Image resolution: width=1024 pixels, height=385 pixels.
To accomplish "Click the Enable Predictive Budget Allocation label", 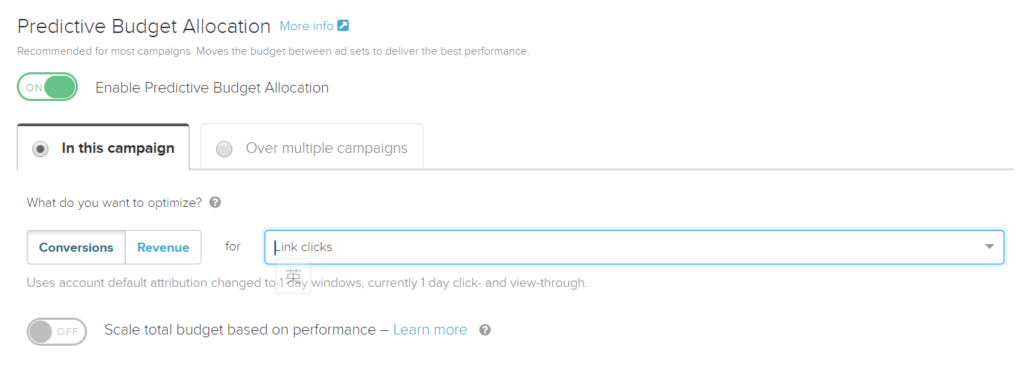I will (212, 87).
